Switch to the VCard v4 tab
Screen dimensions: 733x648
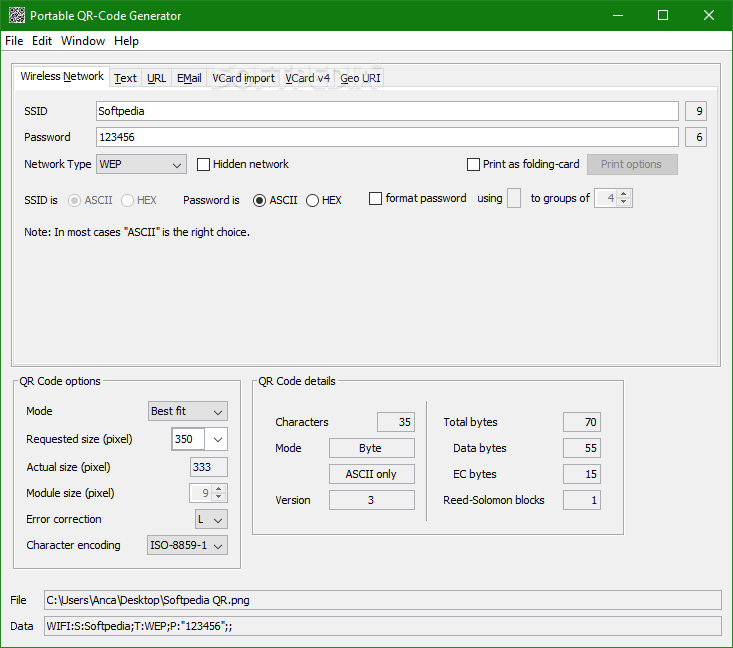click(307, 78)
